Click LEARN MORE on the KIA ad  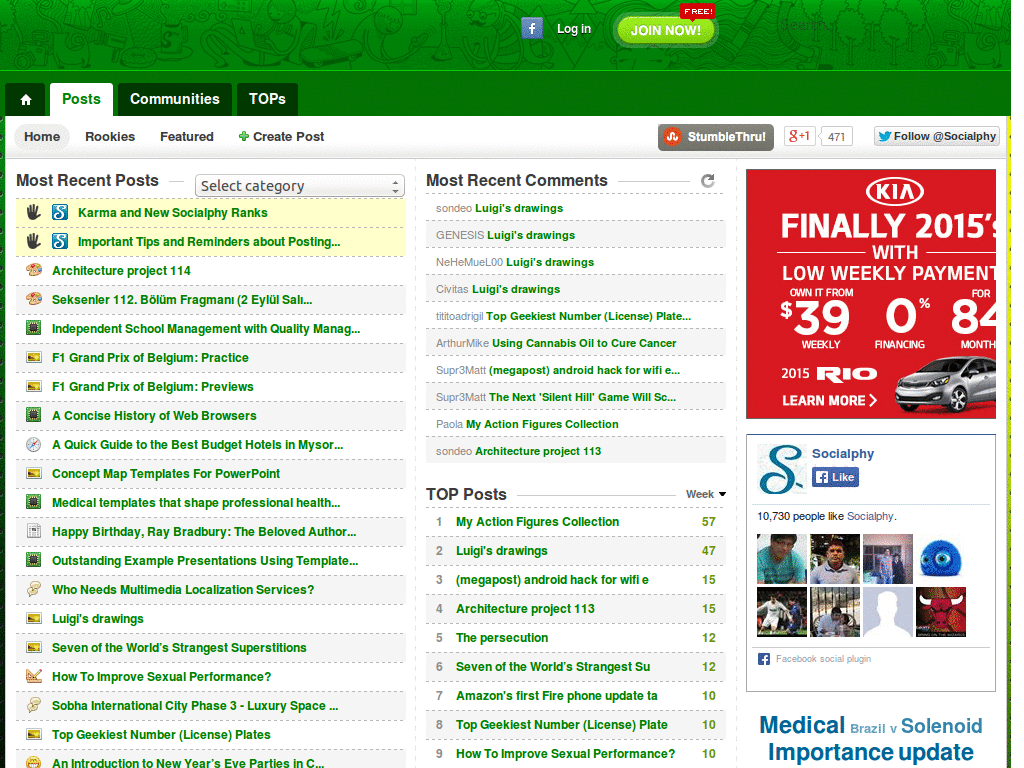[x=829, y=400]
